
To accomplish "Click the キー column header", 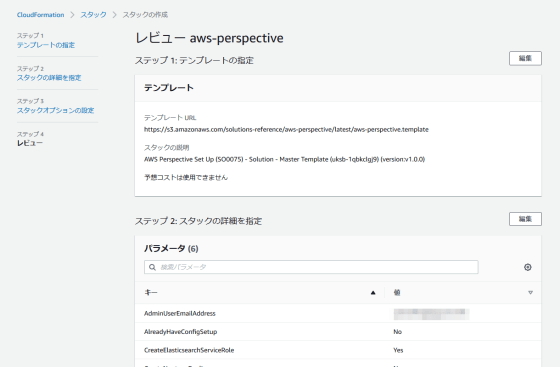I will [x=151, y=293].
